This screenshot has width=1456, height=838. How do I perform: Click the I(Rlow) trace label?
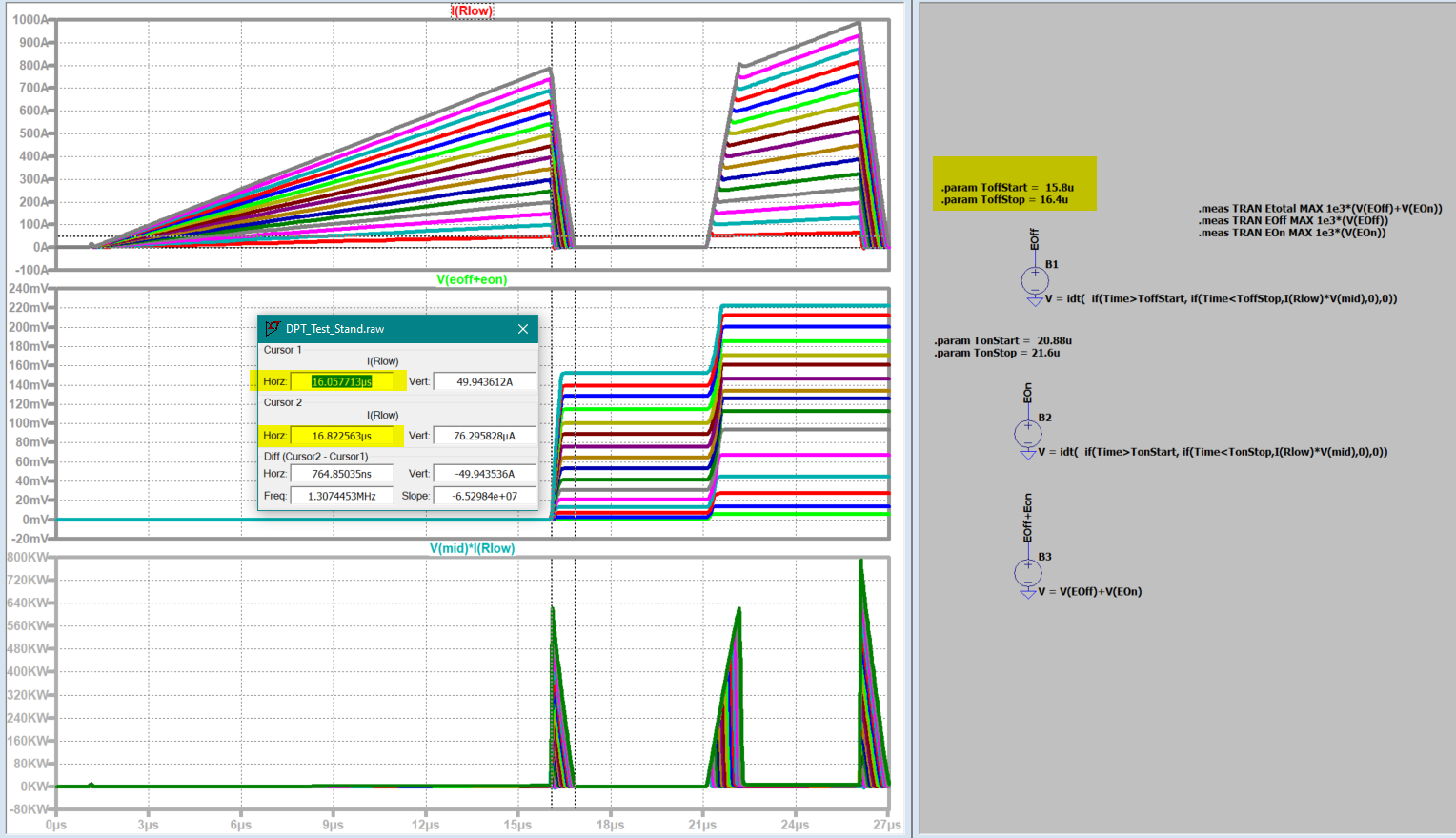pyautogui.click(x=472, y=11)
